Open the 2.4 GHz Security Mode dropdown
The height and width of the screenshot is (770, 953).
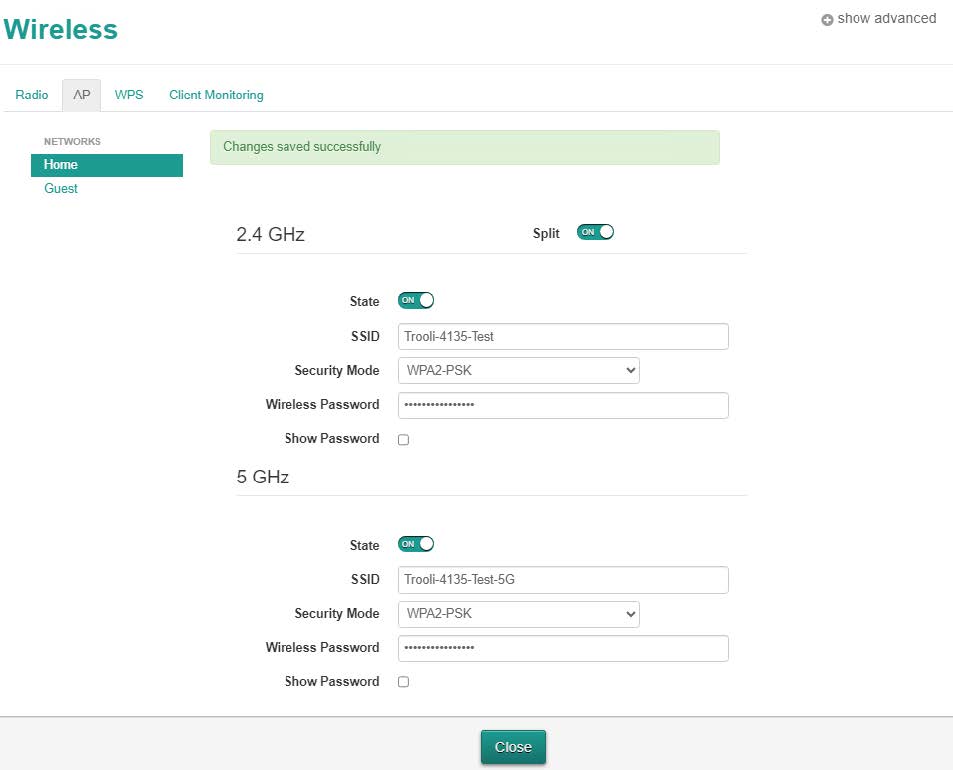coord(518,370)
